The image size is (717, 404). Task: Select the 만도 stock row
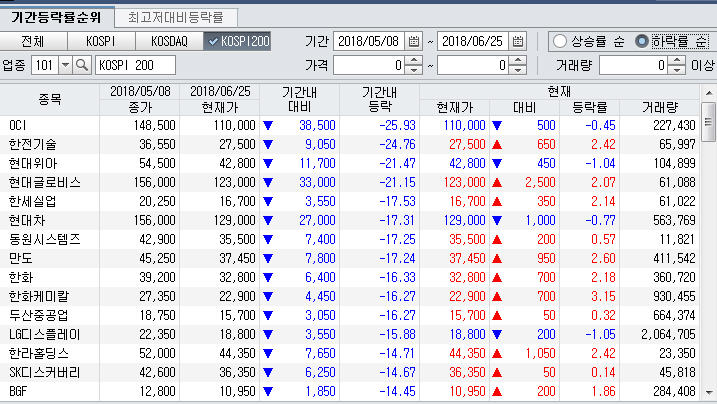350,258
